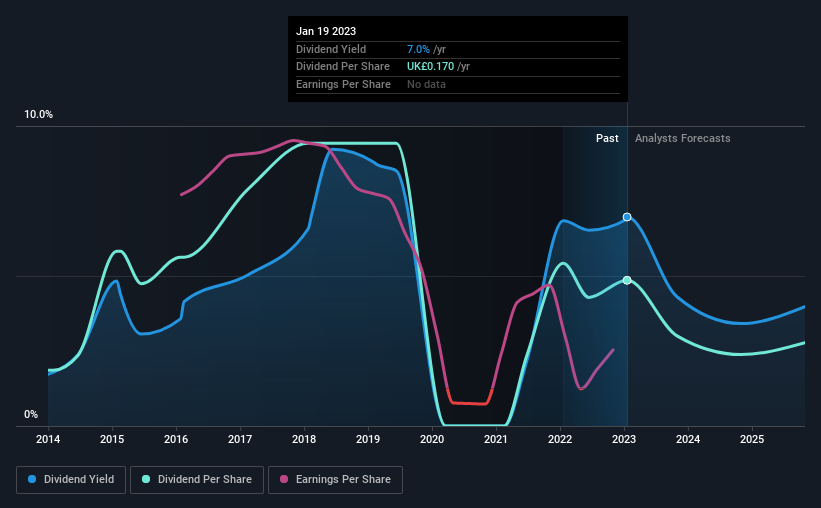Click the teal dot in Dividend Per Share legend
The image size is (821, 508).
pos(146,479)
